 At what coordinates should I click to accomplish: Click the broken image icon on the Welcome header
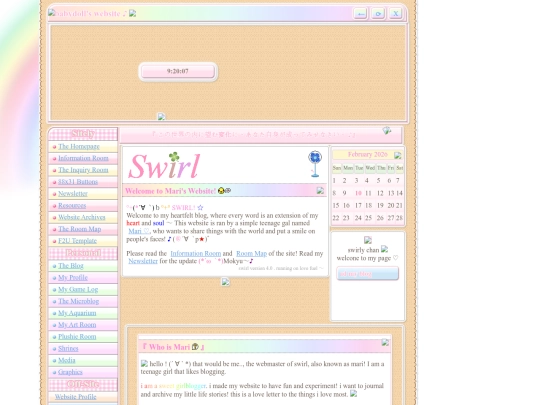[x=320, y=190]
